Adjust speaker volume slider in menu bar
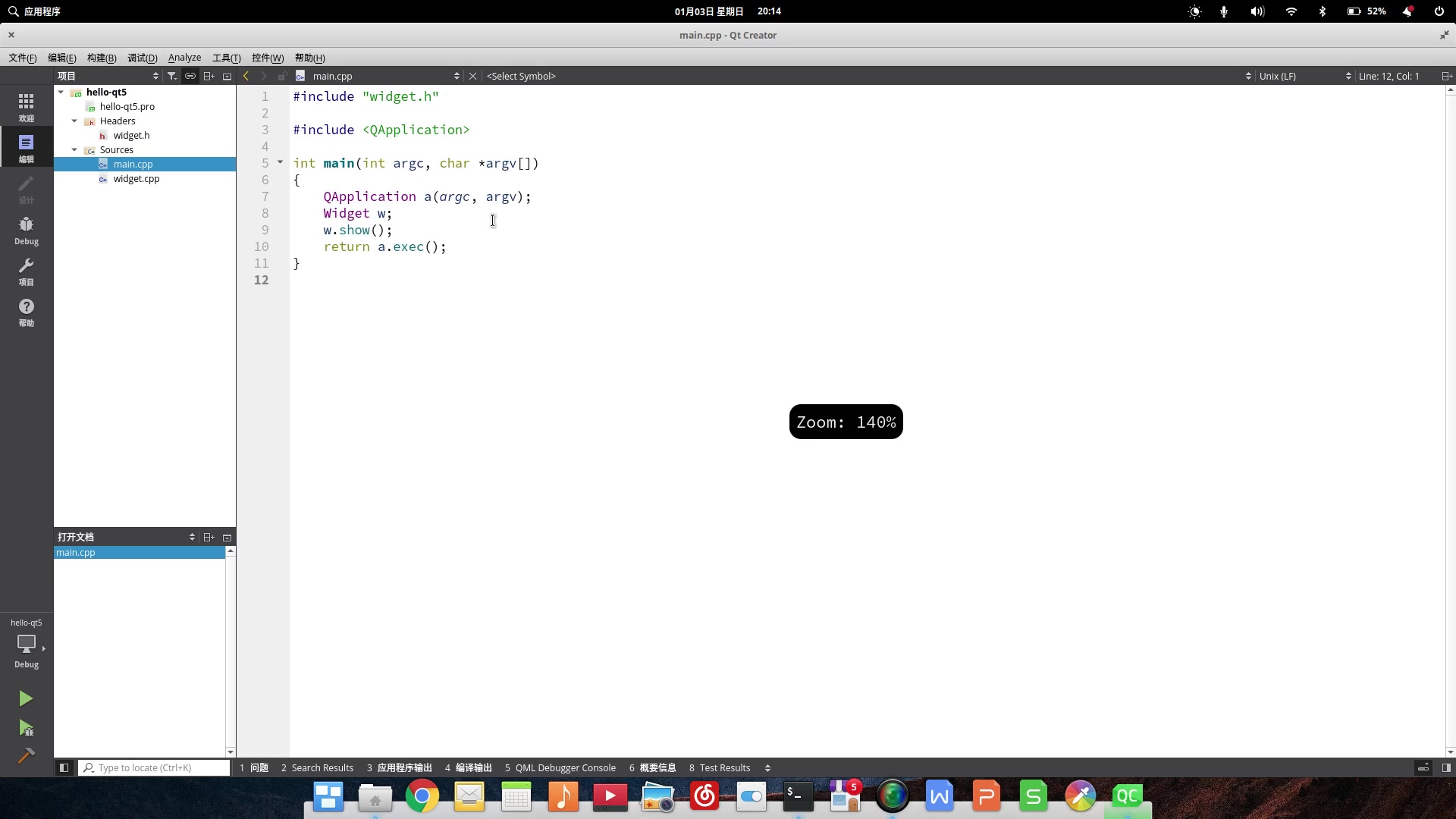Screen dimensions: 1456x819 (x=1257, y=11)
